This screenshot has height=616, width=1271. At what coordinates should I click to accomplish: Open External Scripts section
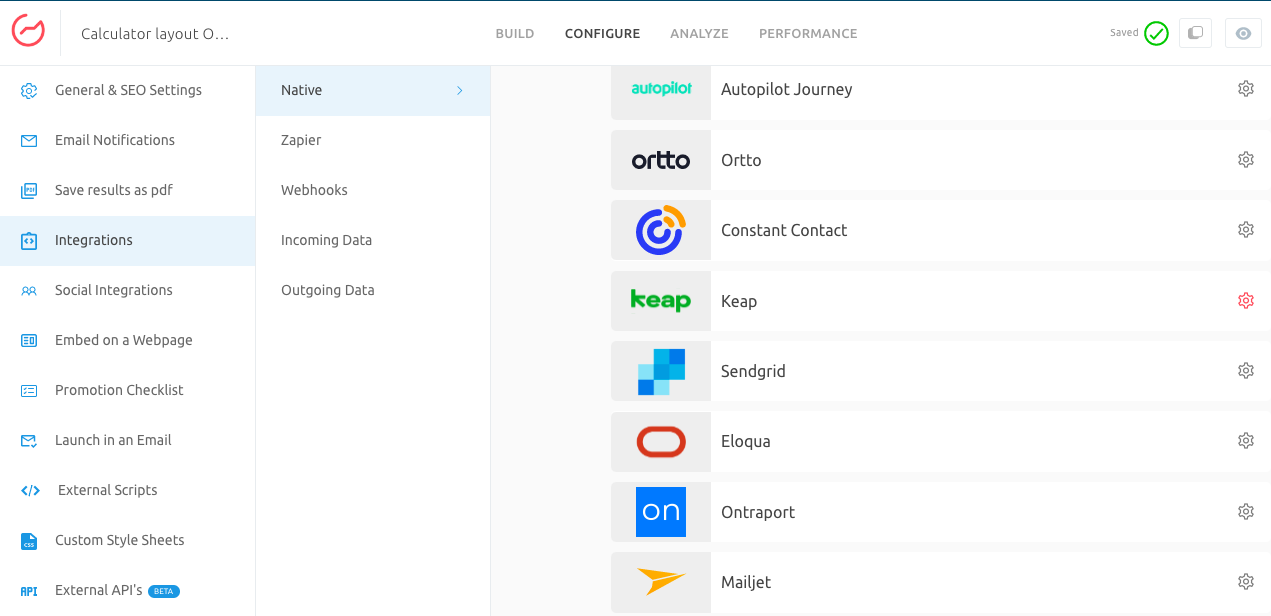click(x=128, y=490)
